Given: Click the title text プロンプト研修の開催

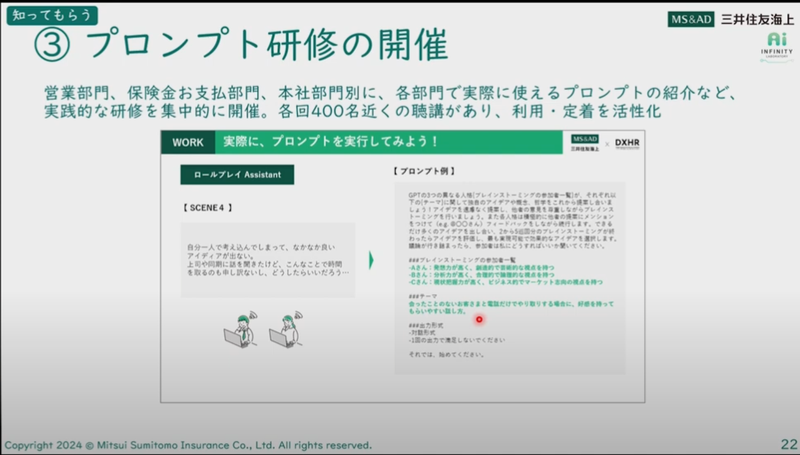Looking at the screenshot, I should [x=267, y=45].
